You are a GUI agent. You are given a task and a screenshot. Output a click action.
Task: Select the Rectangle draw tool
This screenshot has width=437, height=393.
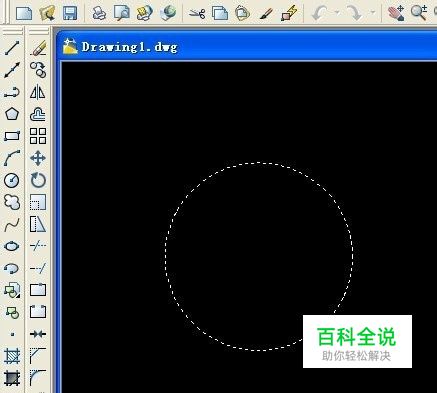point(12,136)
